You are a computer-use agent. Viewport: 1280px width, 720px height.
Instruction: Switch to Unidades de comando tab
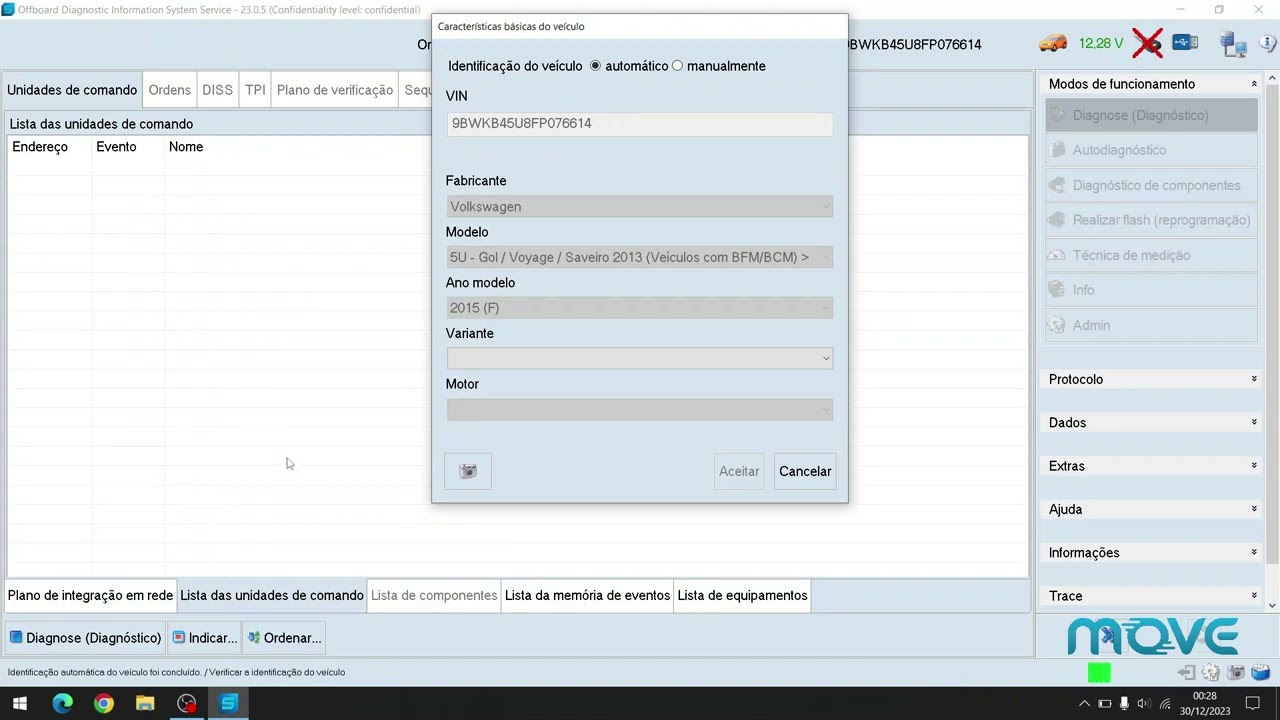(x=72, y=90)
